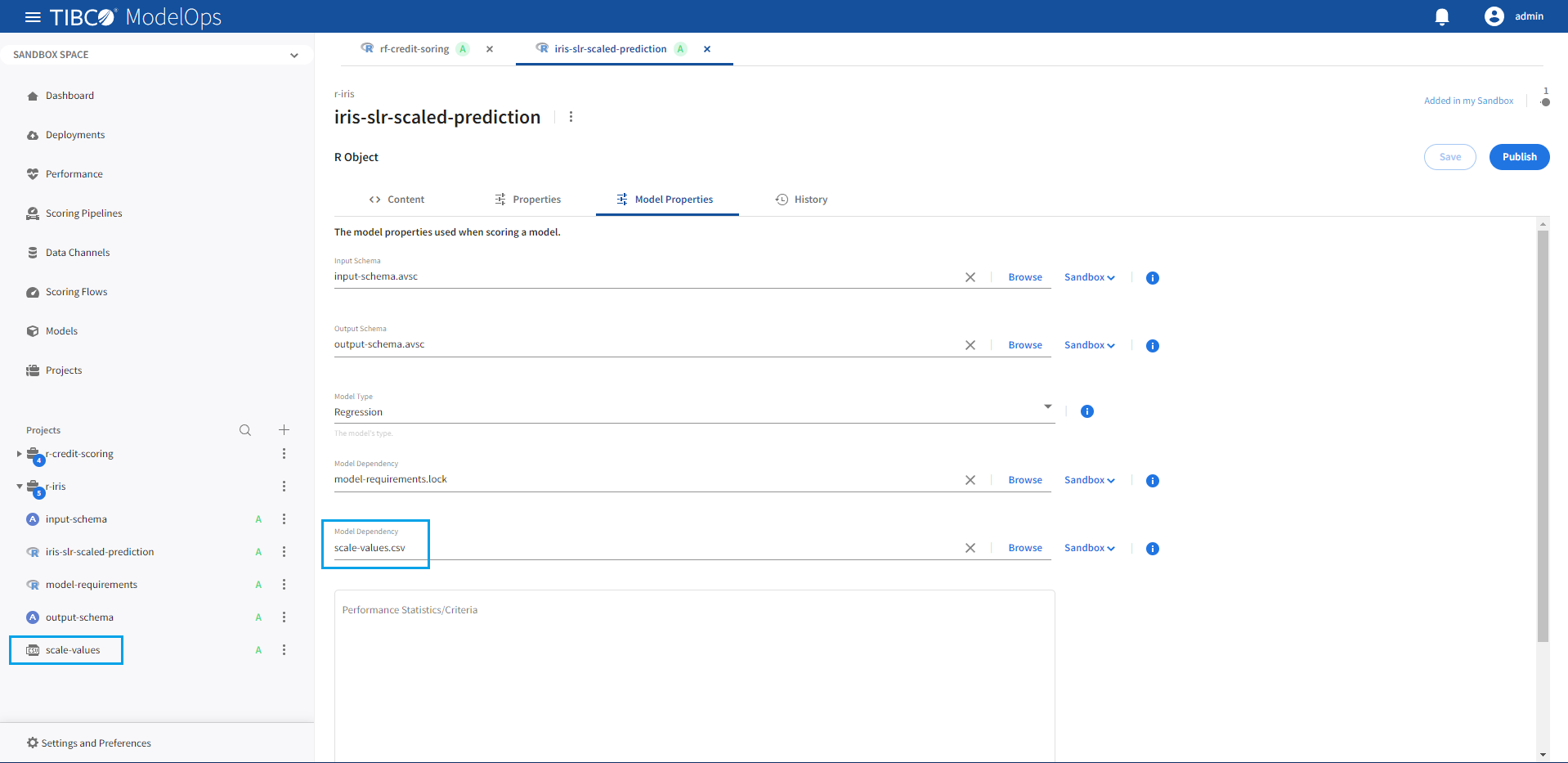The height and width of the screenshot is (763, 1568).
Task: Search projects using the magnifier icon
Action: 245,430
